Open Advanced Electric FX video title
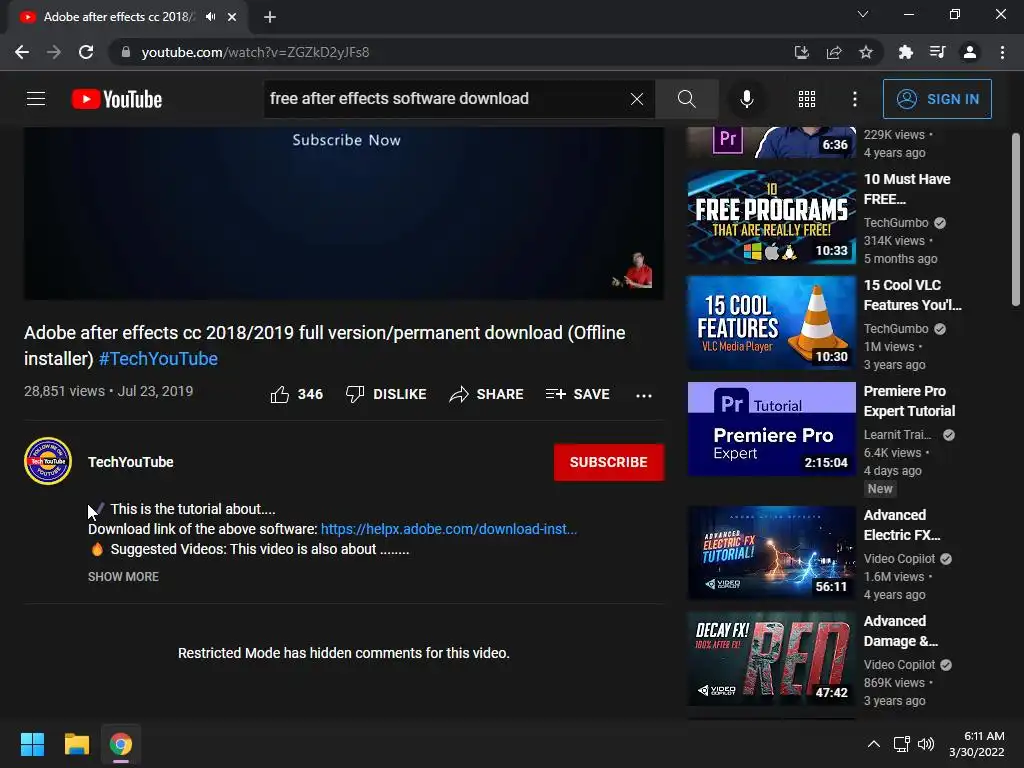1024x768 pixels. [902, 525]
